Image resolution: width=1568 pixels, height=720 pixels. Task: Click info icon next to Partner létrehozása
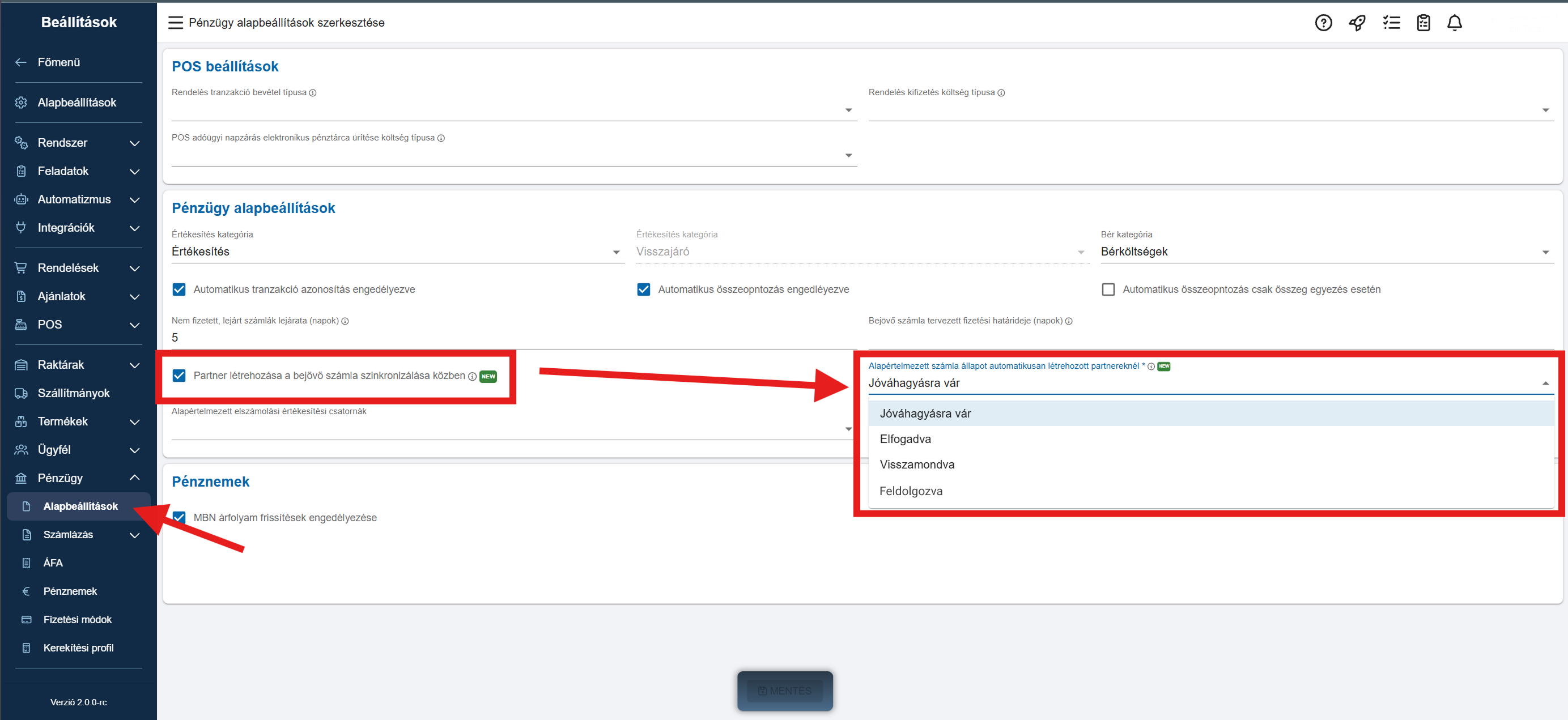point(473,376)
